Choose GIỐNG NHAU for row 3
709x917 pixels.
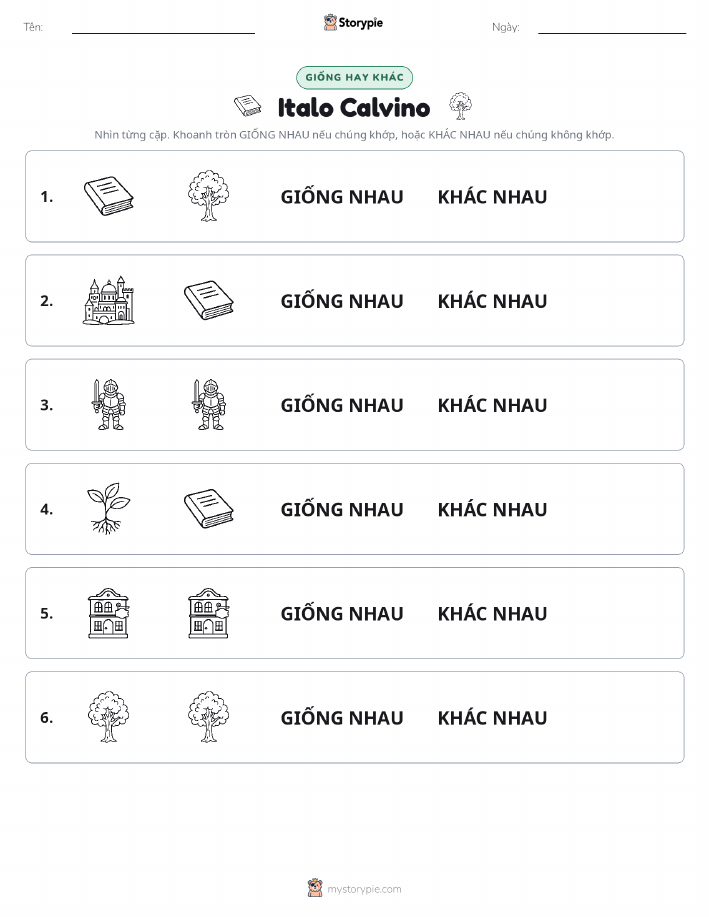coord(342,405)
